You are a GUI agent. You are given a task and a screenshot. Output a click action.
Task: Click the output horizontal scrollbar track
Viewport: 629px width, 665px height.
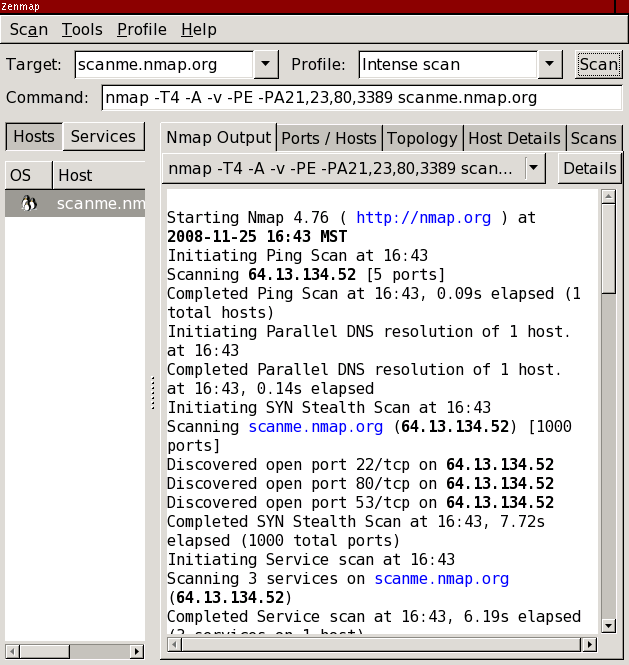tap(382, 645)
